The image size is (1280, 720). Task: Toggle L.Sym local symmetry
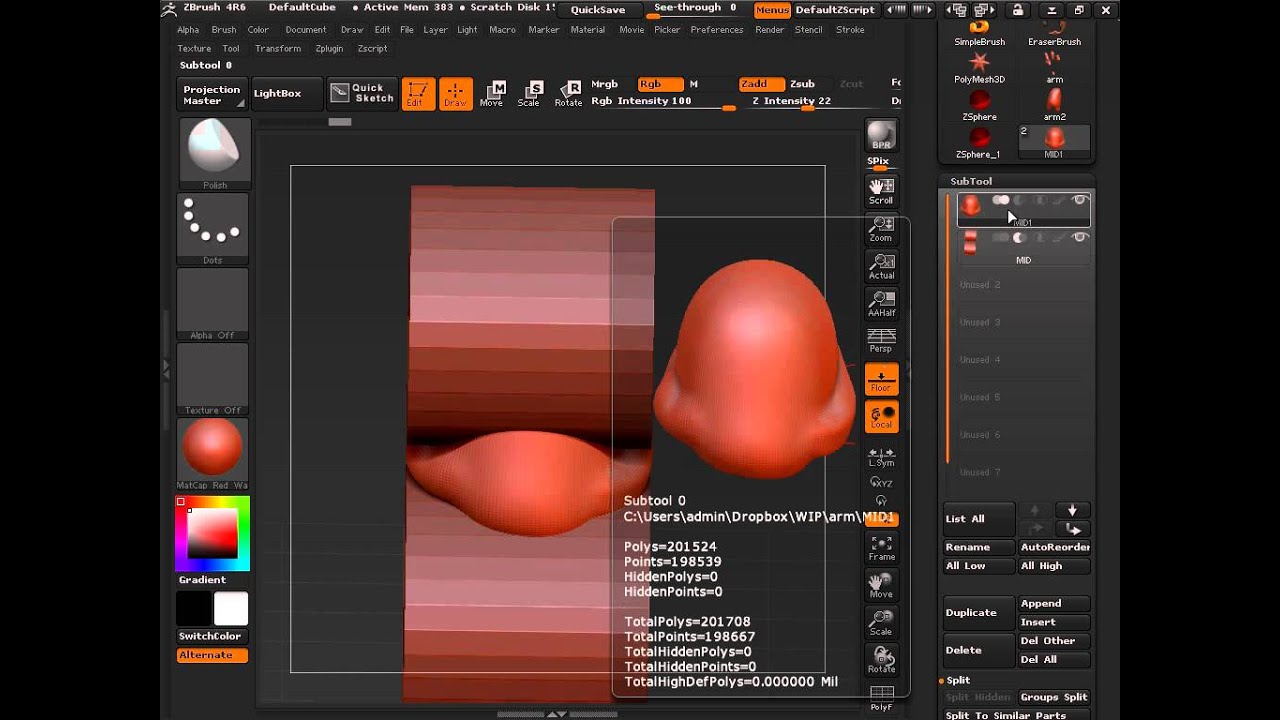click(881, 457)
